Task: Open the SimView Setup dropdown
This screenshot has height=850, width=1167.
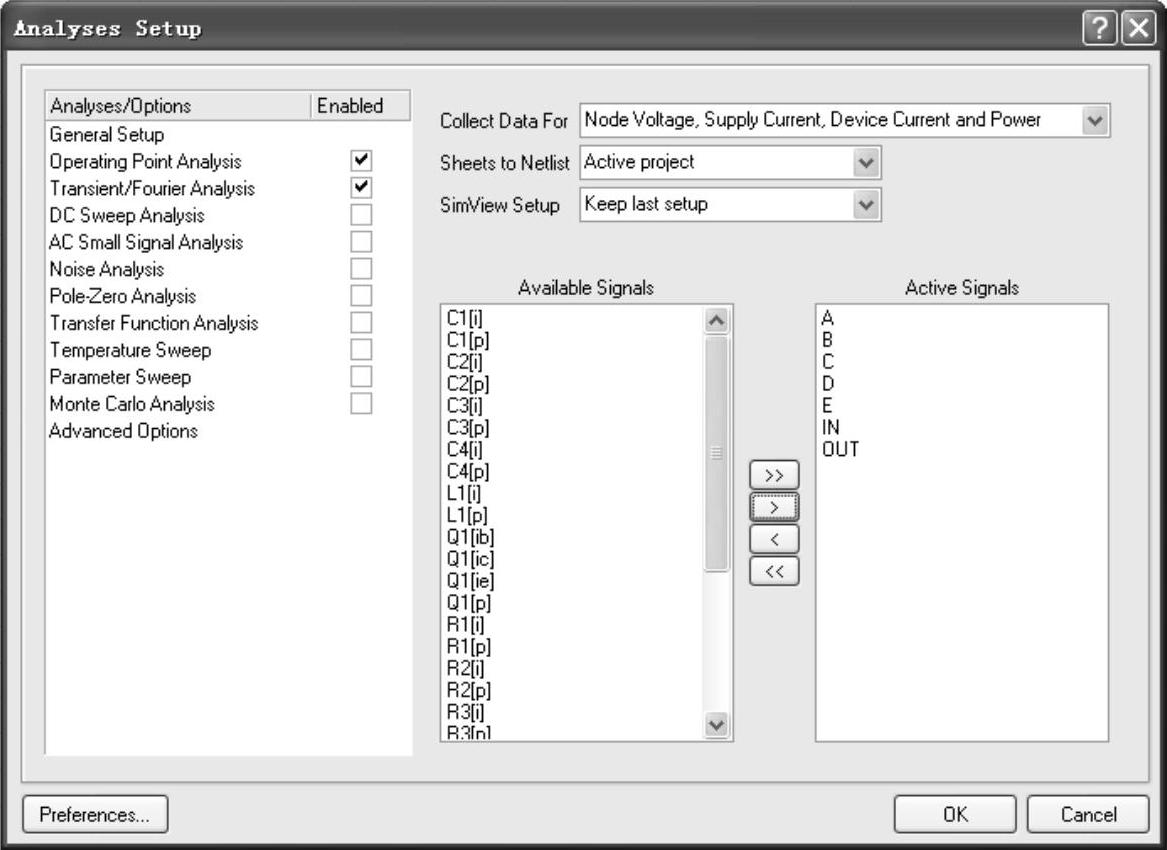Action: click(866, 204)
